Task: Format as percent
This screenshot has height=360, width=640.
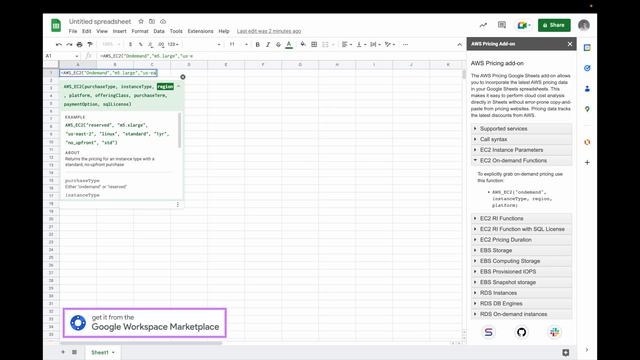Action: point(140,44)
